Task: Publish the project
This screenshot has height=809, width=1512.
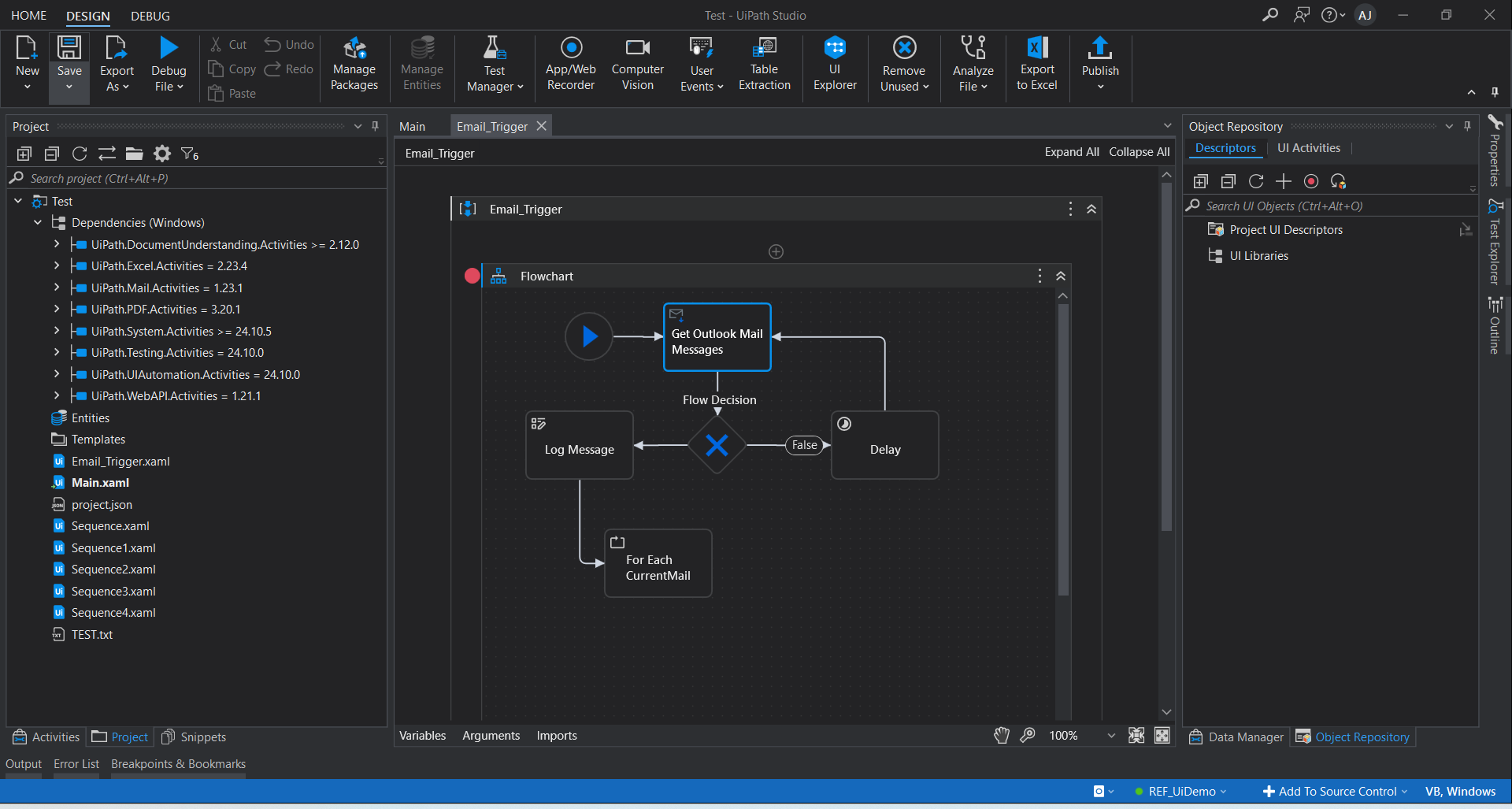Action: tap(1100, 65)
